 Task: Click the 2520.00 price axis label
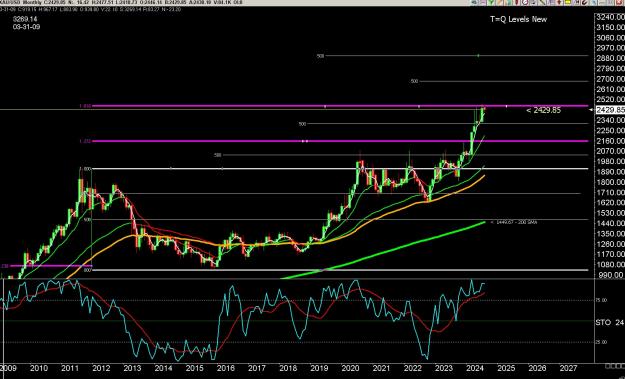point(610,99)
